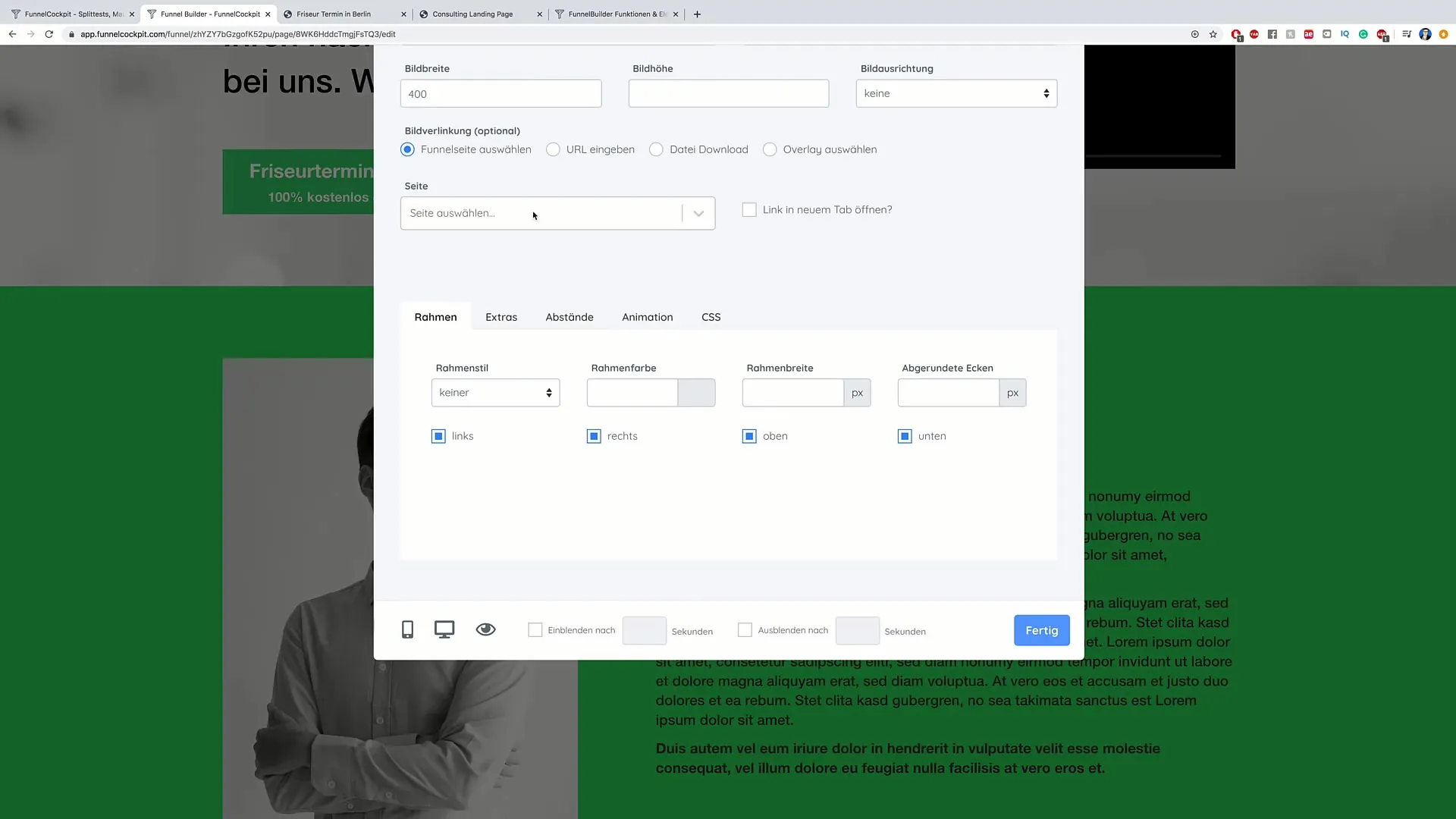Click the browser address bar URL
The height and width of the screenshot is (819, 1456).
click(238, 34)
